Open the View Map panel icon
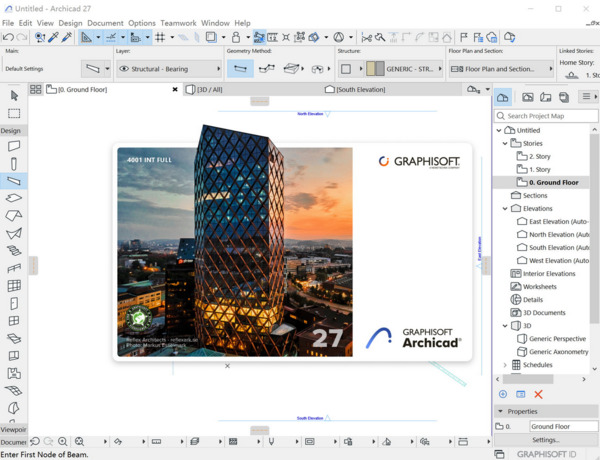 (528, 97)
